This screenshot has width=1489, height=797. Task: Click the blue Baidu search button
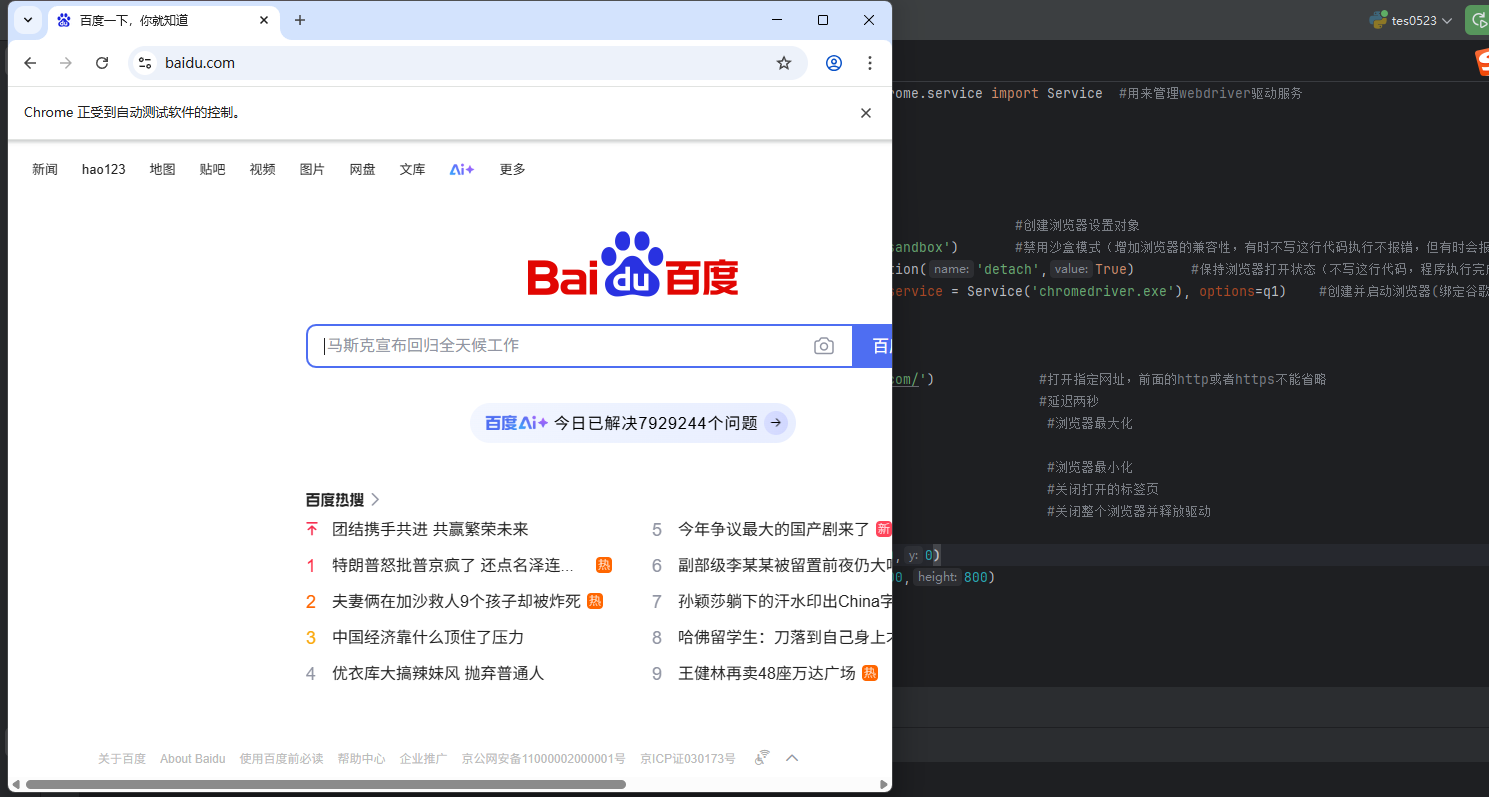[x=872, y=346]
